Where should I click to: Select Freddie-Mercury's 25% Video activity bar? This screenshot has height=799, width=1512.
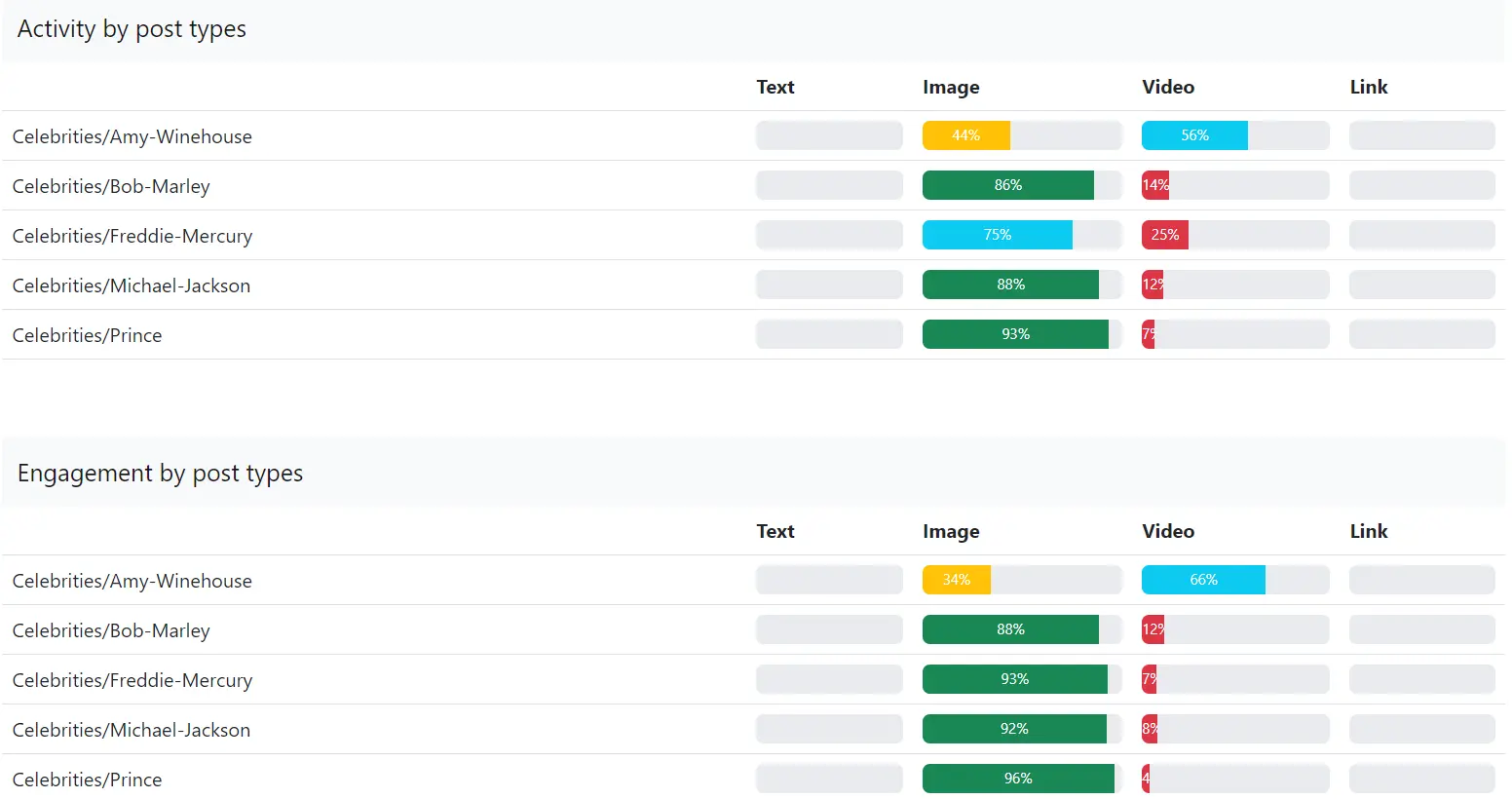pyautogui.click(x=1164, y=235)
